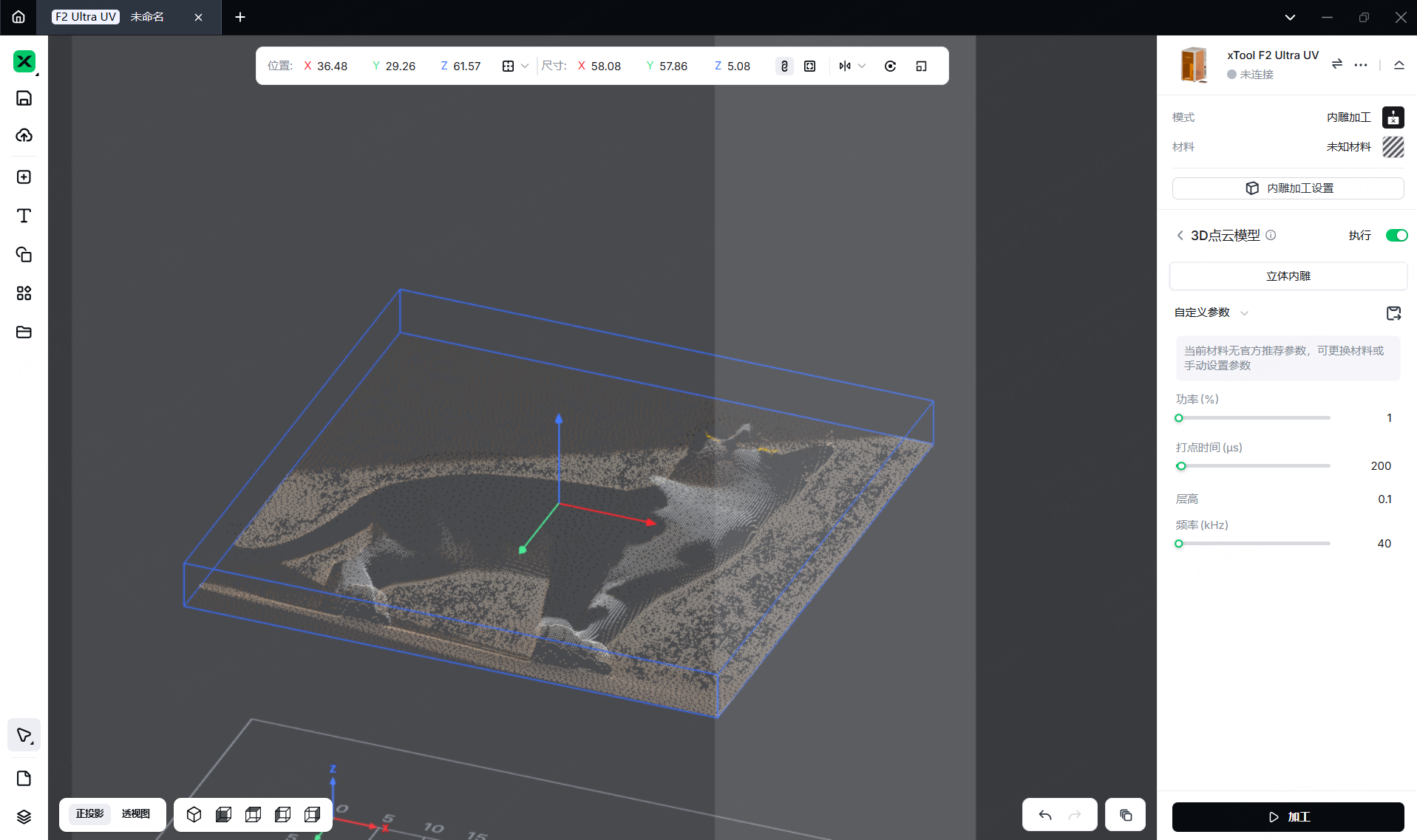The height and width of the screenshot is (840, 1417).
Task: Expand the position anchor point dropdown
Action: click(525, 66)
